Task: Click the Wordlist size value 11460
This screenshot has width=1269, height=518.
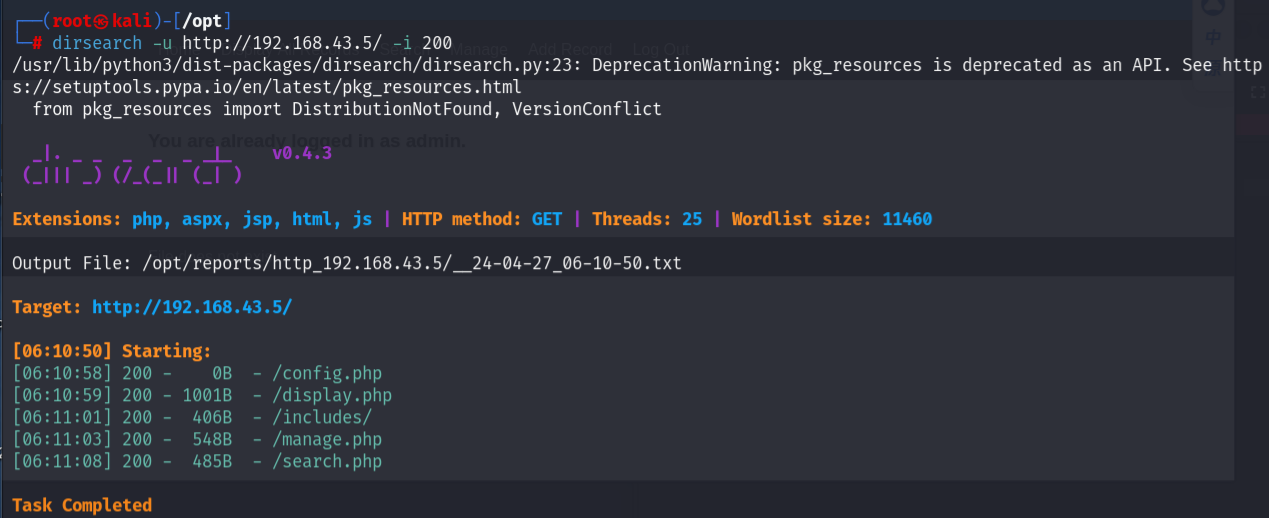Action: [x=907, y=219]
